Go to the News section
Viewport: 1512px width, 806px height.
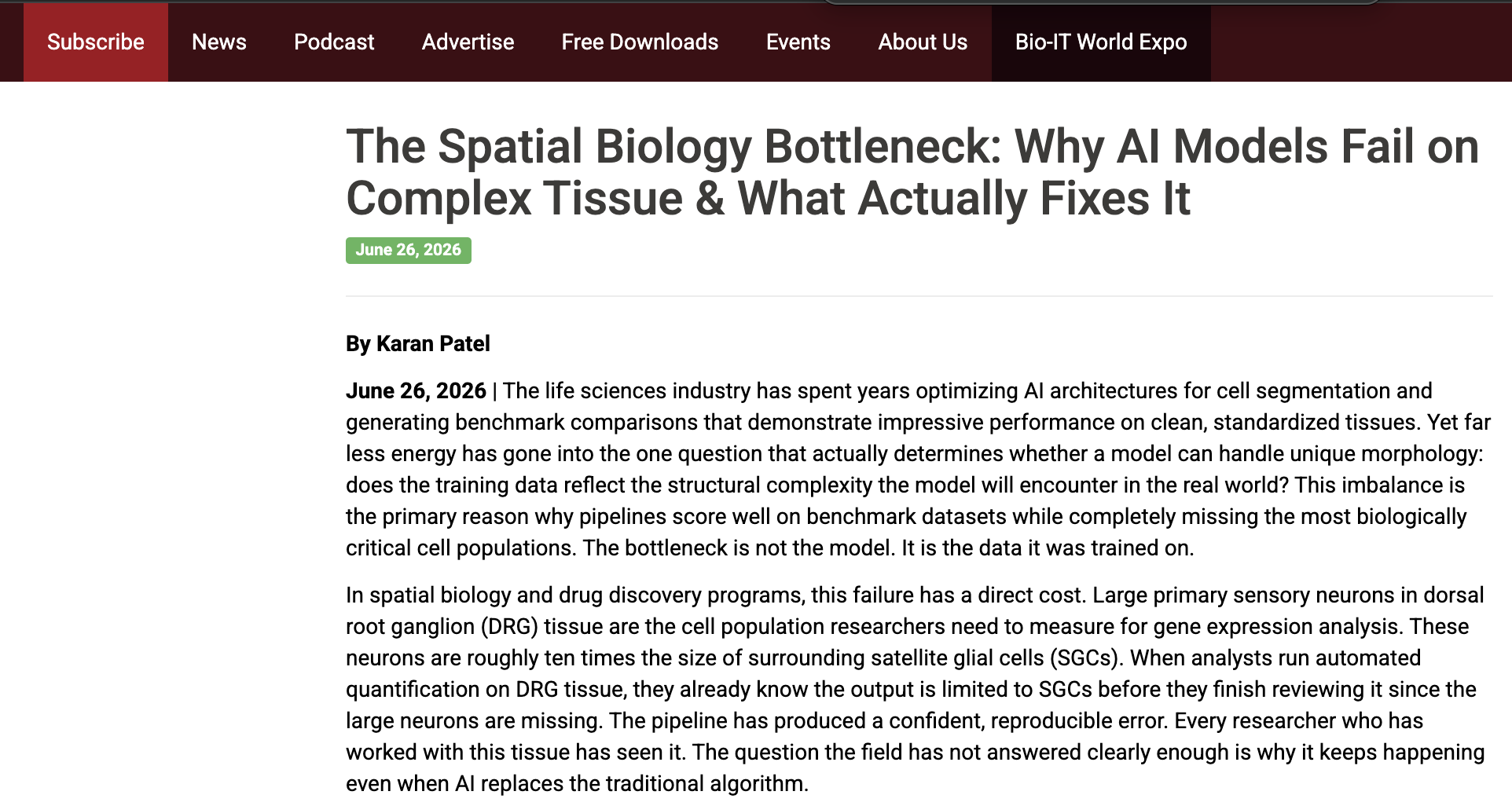[219, 42]
